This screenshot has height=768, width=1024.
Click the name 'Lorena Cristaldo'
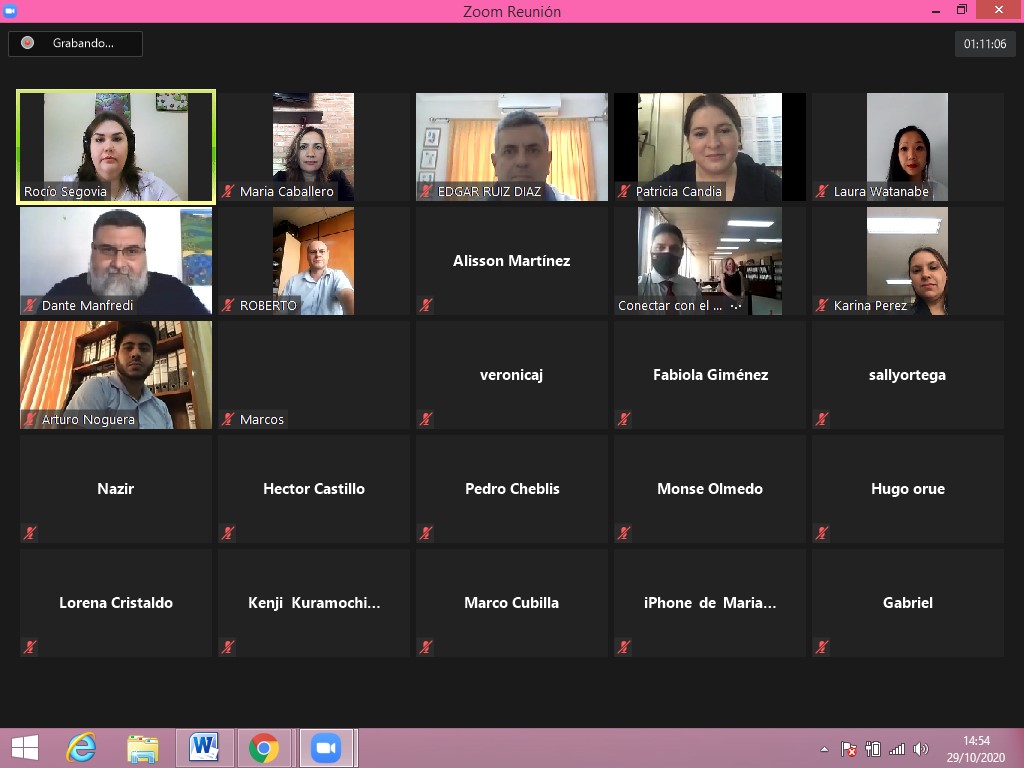pyautogui.click(x=116, y=603)
